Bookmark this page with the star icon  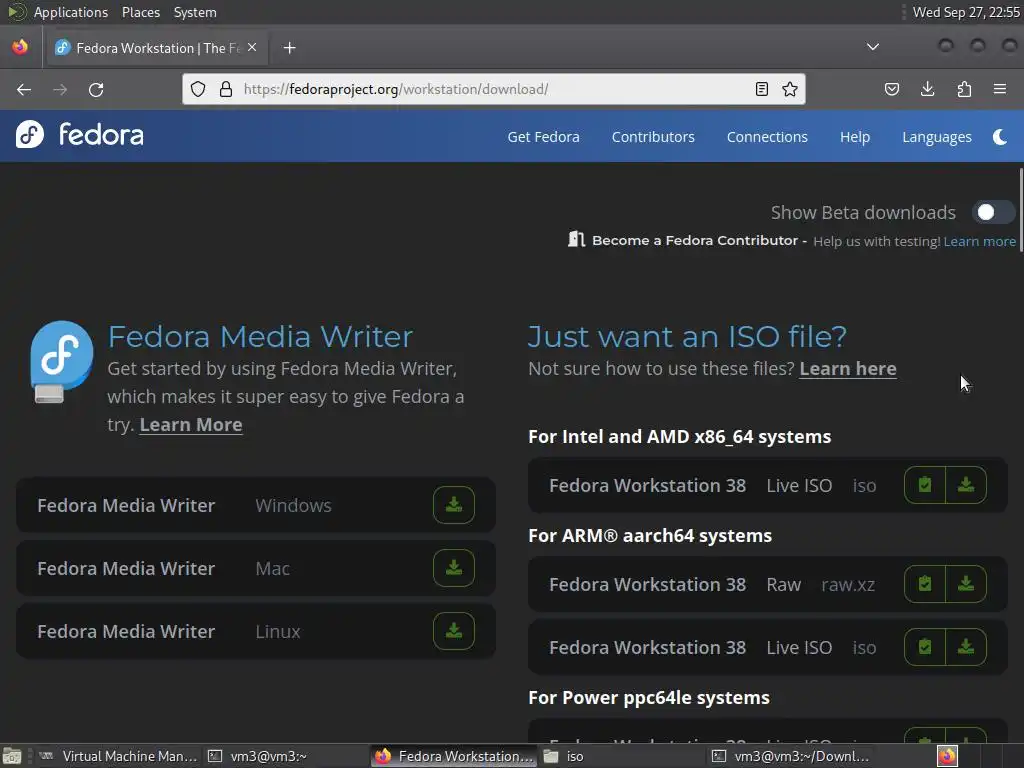[790, 89]
